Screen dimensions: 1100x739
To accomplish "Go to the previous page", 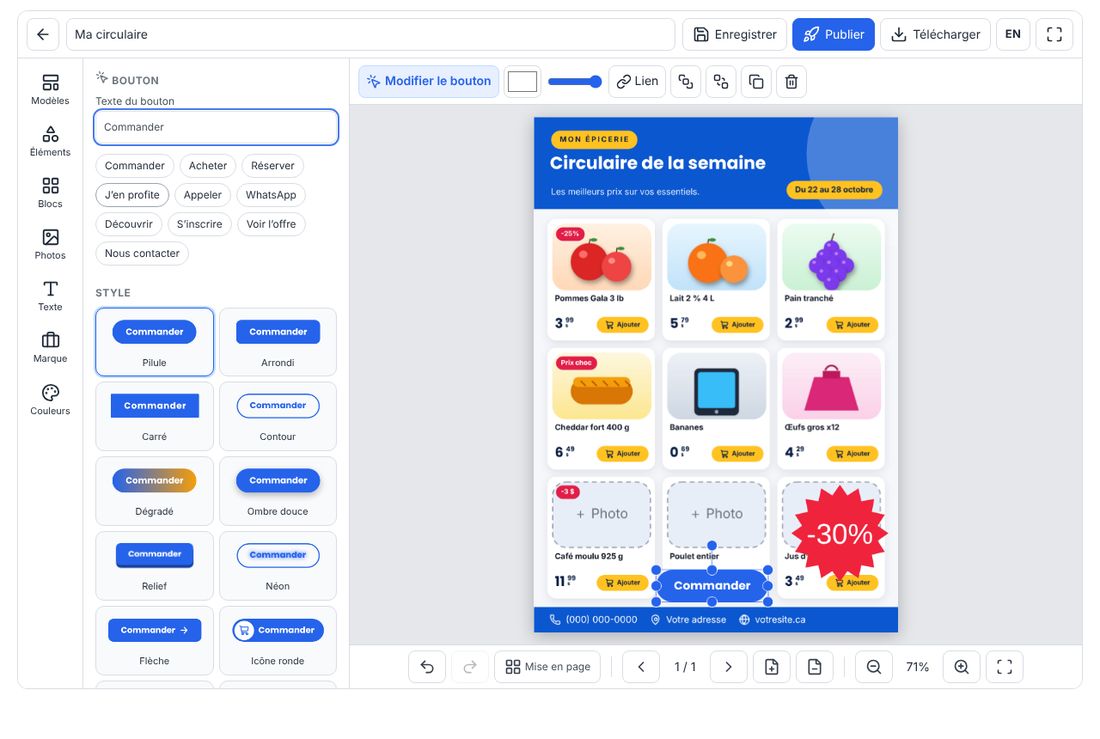I will 641,667.
